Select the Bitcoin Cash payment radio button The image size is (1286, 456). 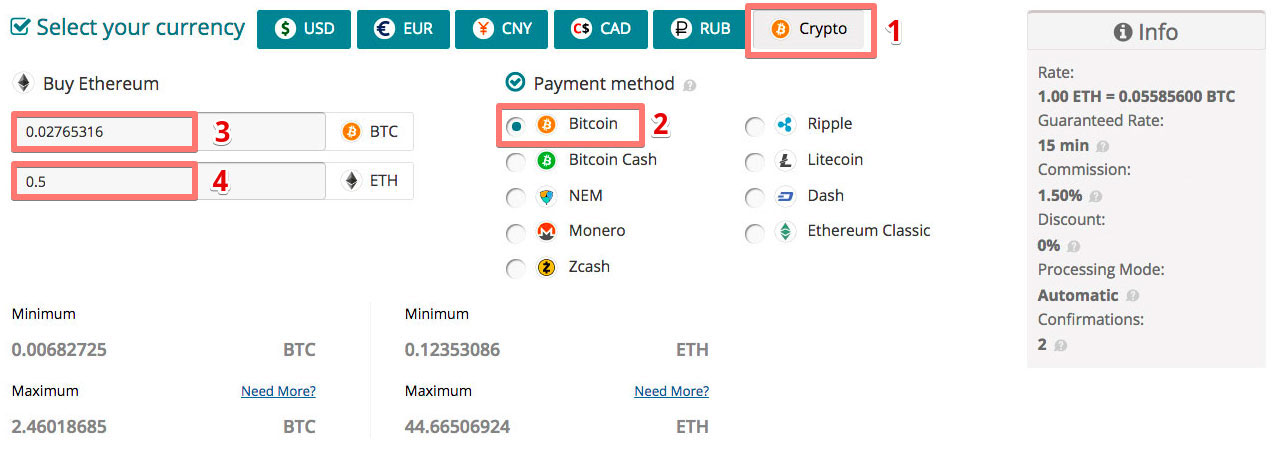click(x=515, y=162)
